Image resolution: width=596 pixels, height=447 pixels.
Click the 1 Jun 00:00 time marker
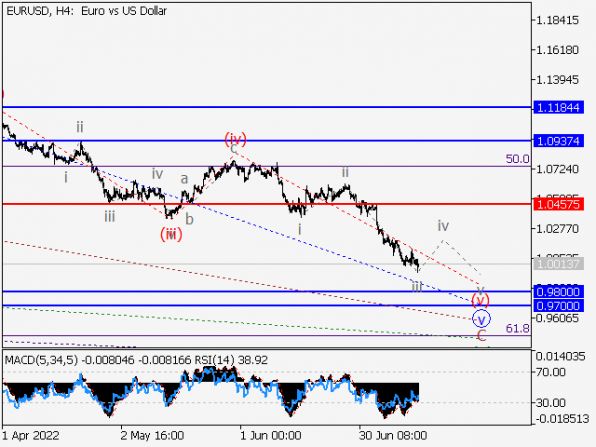point(271,435)
